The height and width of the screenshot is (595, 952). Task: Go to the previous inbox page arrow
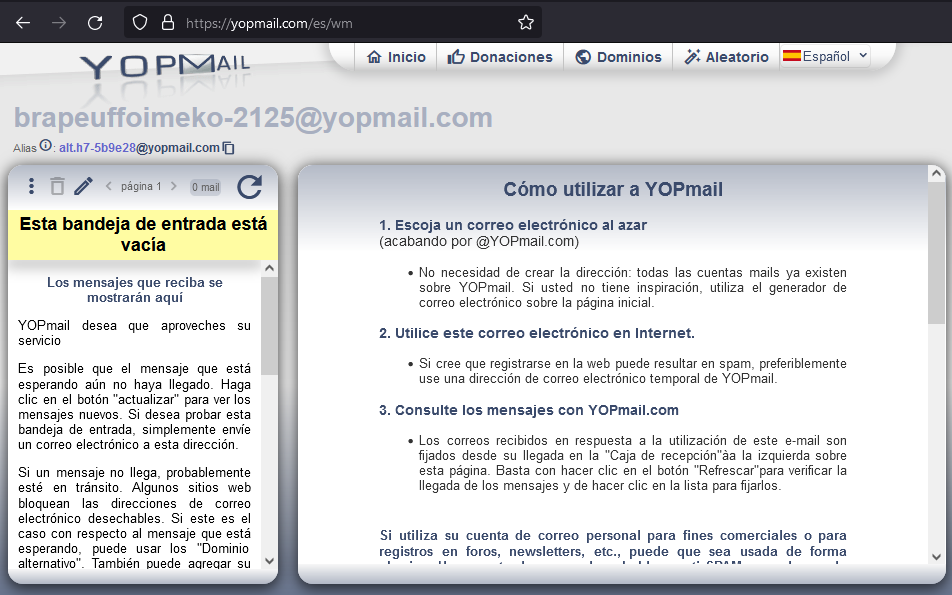pyautogui.click(x=108, y=186)
